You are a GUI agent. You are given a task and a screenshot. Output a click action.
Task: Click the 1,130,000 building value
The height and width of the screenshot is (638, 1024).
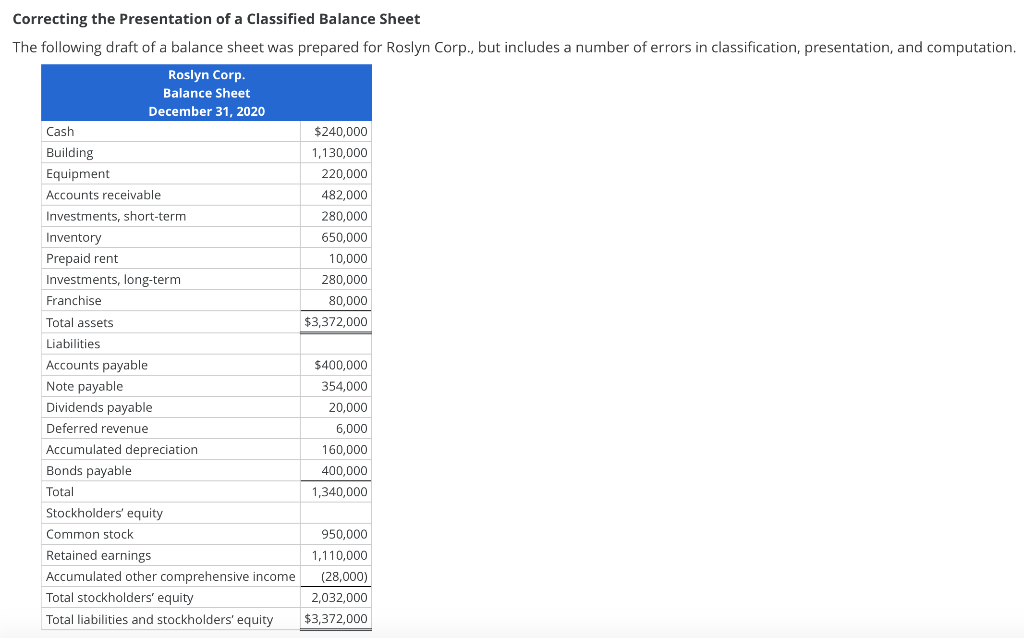(340, 153)
